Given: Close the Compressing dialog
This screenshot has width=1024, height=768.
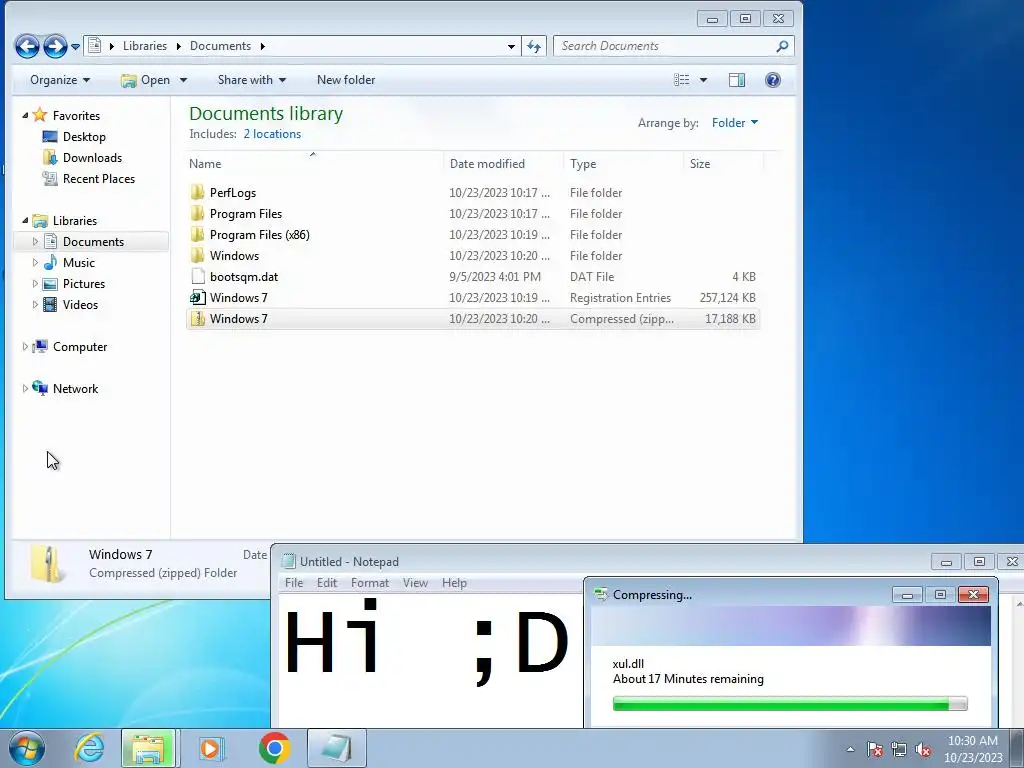Looking at the screenshot, I should pyautogui.click(x=973, y=594).
